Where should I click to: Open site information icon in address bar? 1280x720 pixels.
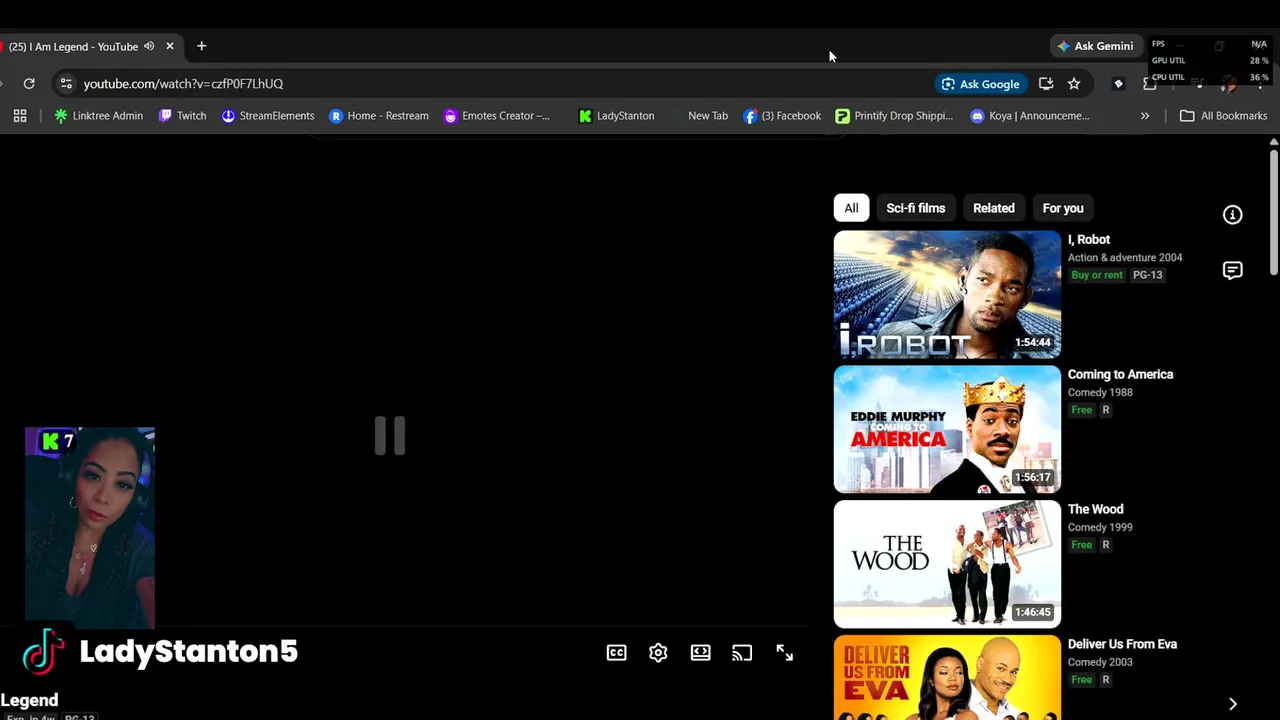click(x=66, y=84)
